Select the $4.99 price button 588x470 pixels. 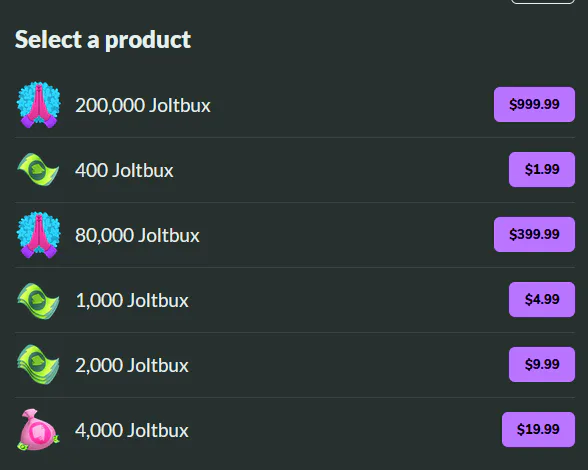[x=542, y=299]
